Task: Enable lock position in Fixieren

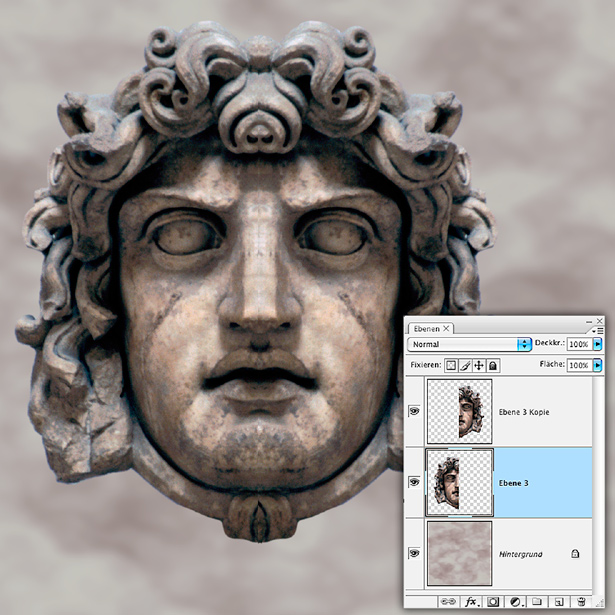Action: click(x=479, y=366)
